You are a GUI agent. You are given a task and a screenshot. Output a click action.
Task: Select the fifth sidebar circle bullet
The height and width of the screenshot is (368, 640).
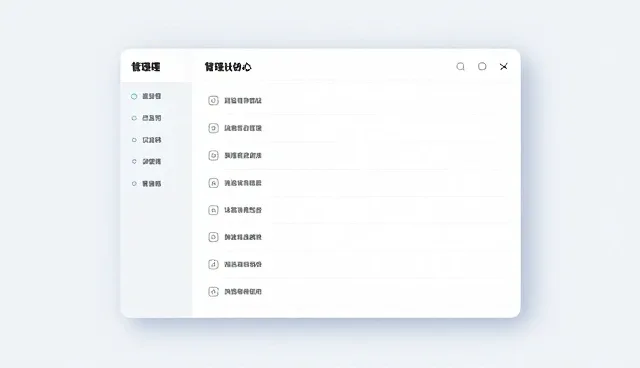click(x=134, y=184)
